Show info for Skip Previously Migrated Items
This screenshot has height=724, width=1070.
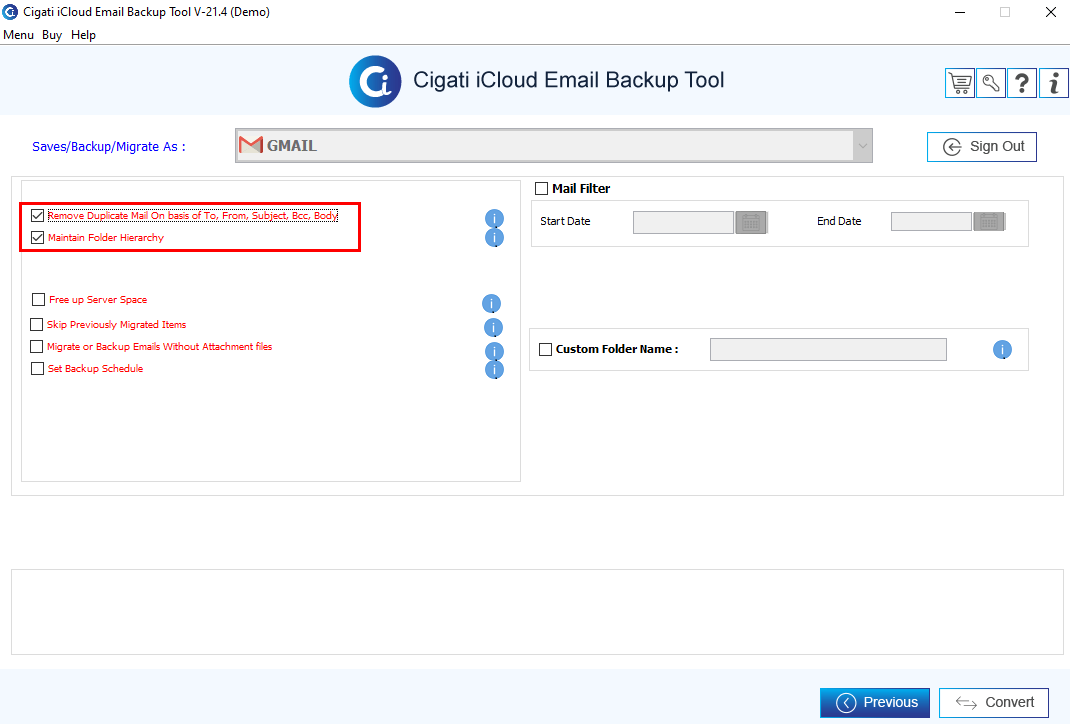point(493,328)
